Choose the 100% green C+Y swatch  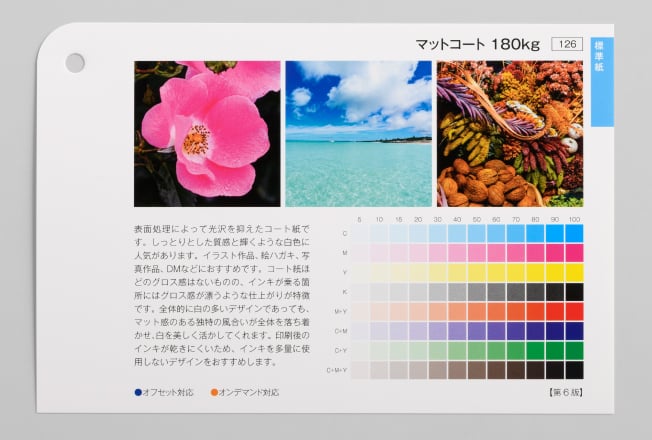[x=573, y=350]
